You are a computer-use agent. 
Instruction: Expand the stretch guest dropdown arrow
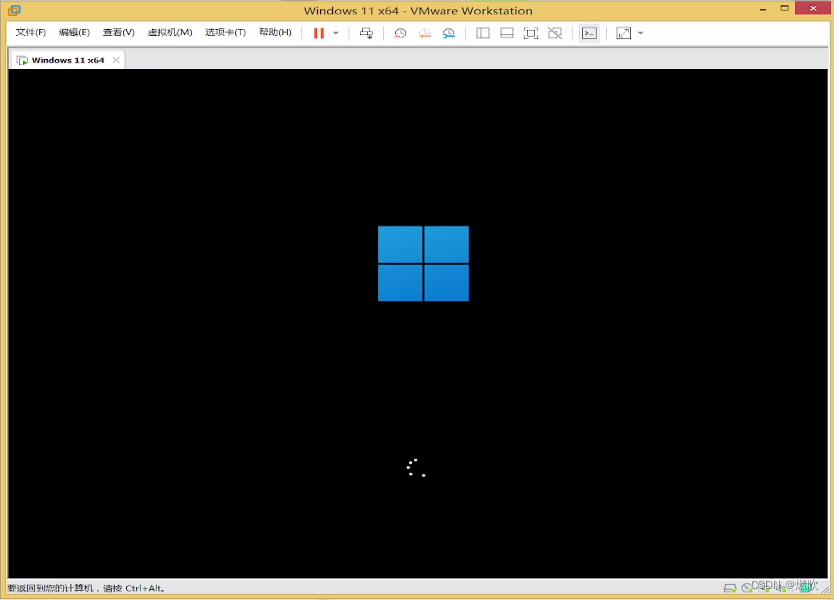[640, 33]
